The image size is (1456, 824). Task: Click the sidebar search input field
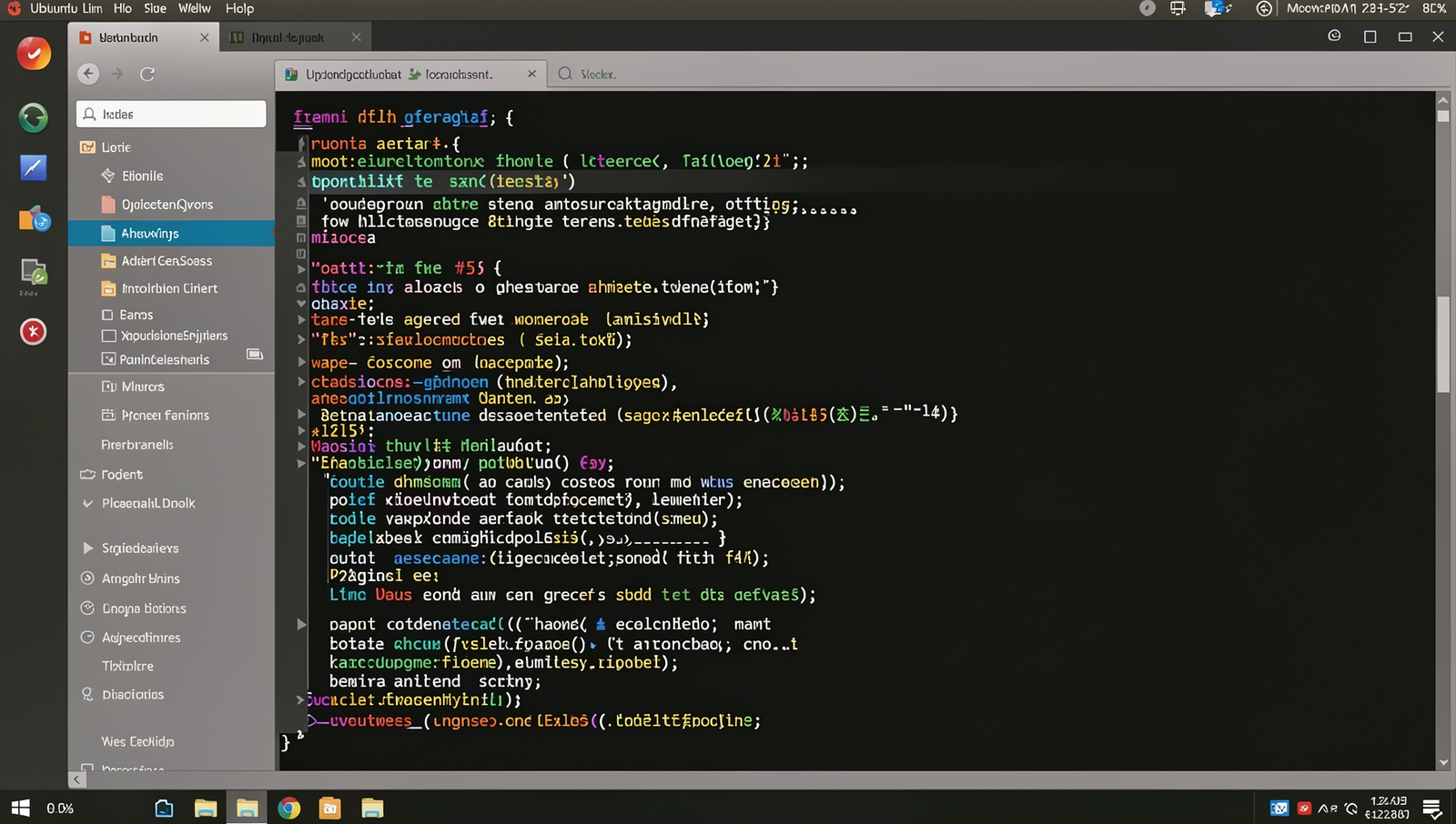click(171, 114)
